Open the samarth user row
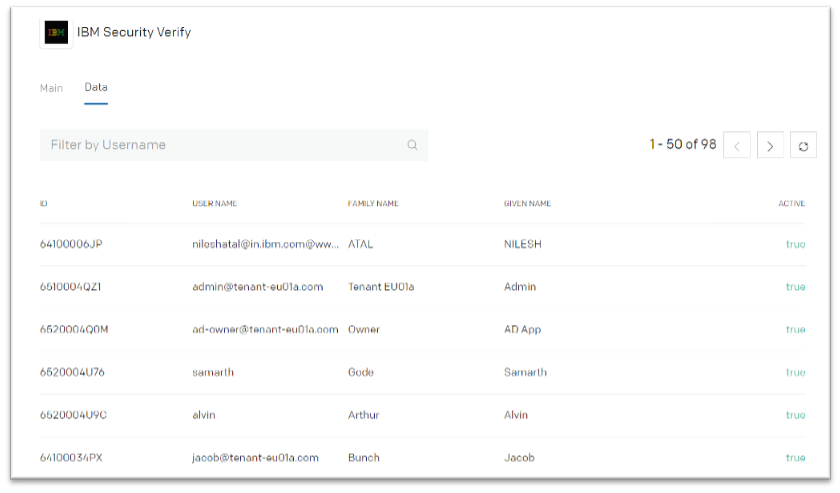This screenshot has height=493, width=840. [422, 372]
